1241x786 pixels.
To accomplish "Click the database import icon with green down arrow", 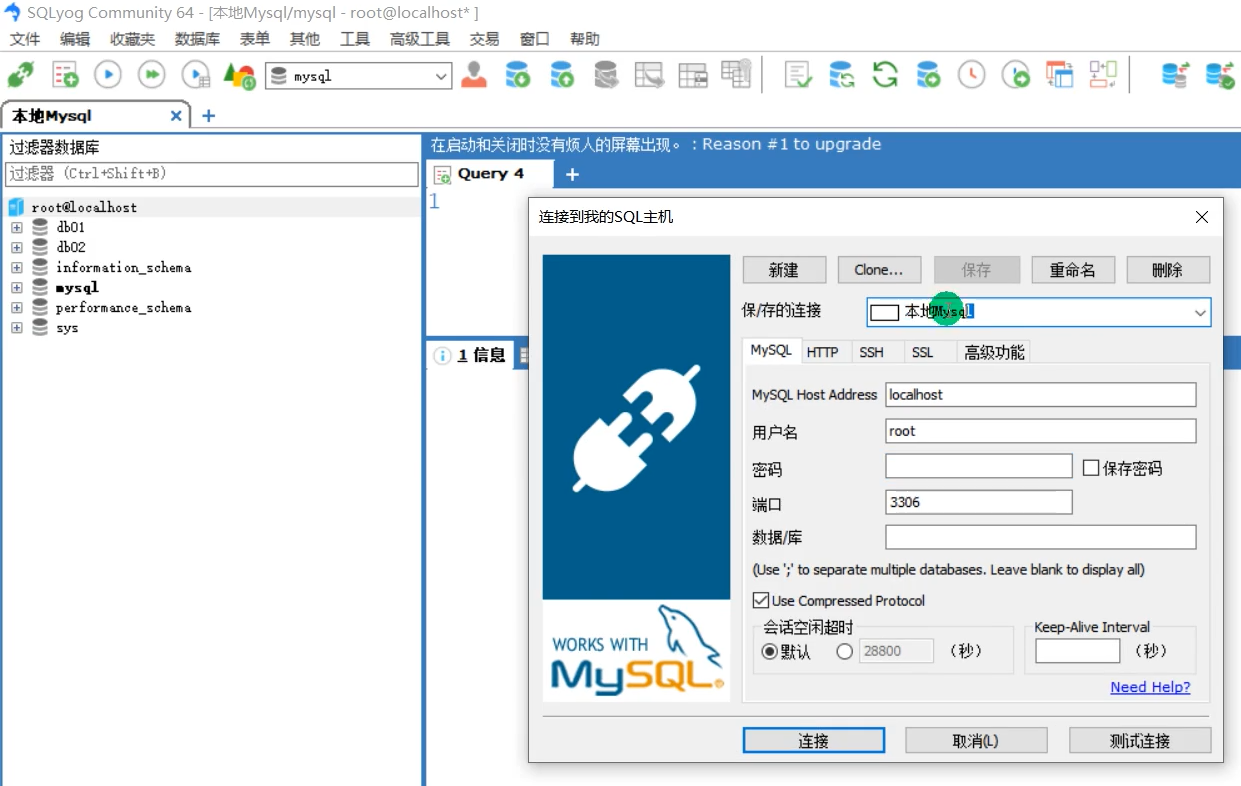I will click(x=518, y=75).
